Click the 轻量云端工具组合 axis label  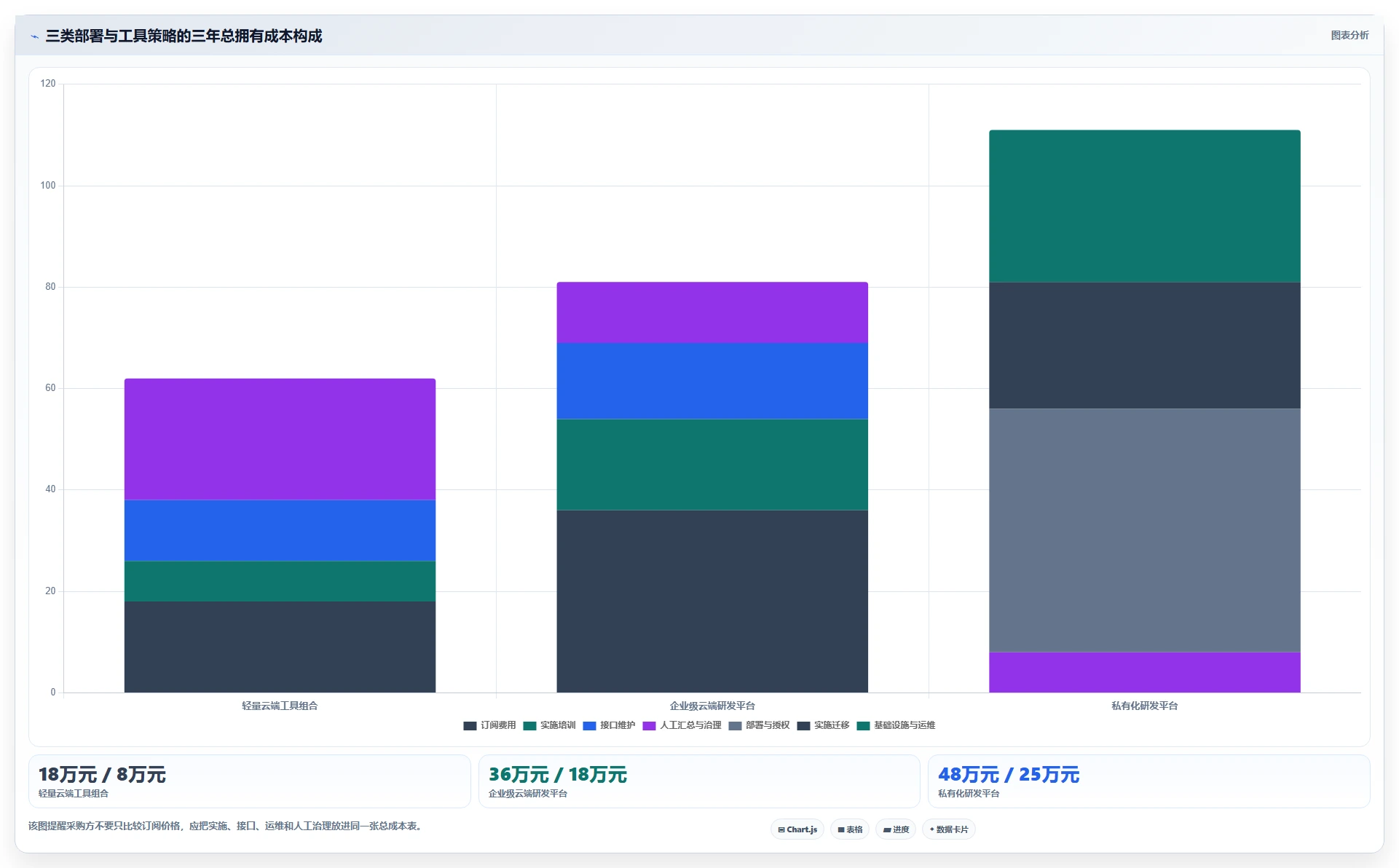[280, 706]
